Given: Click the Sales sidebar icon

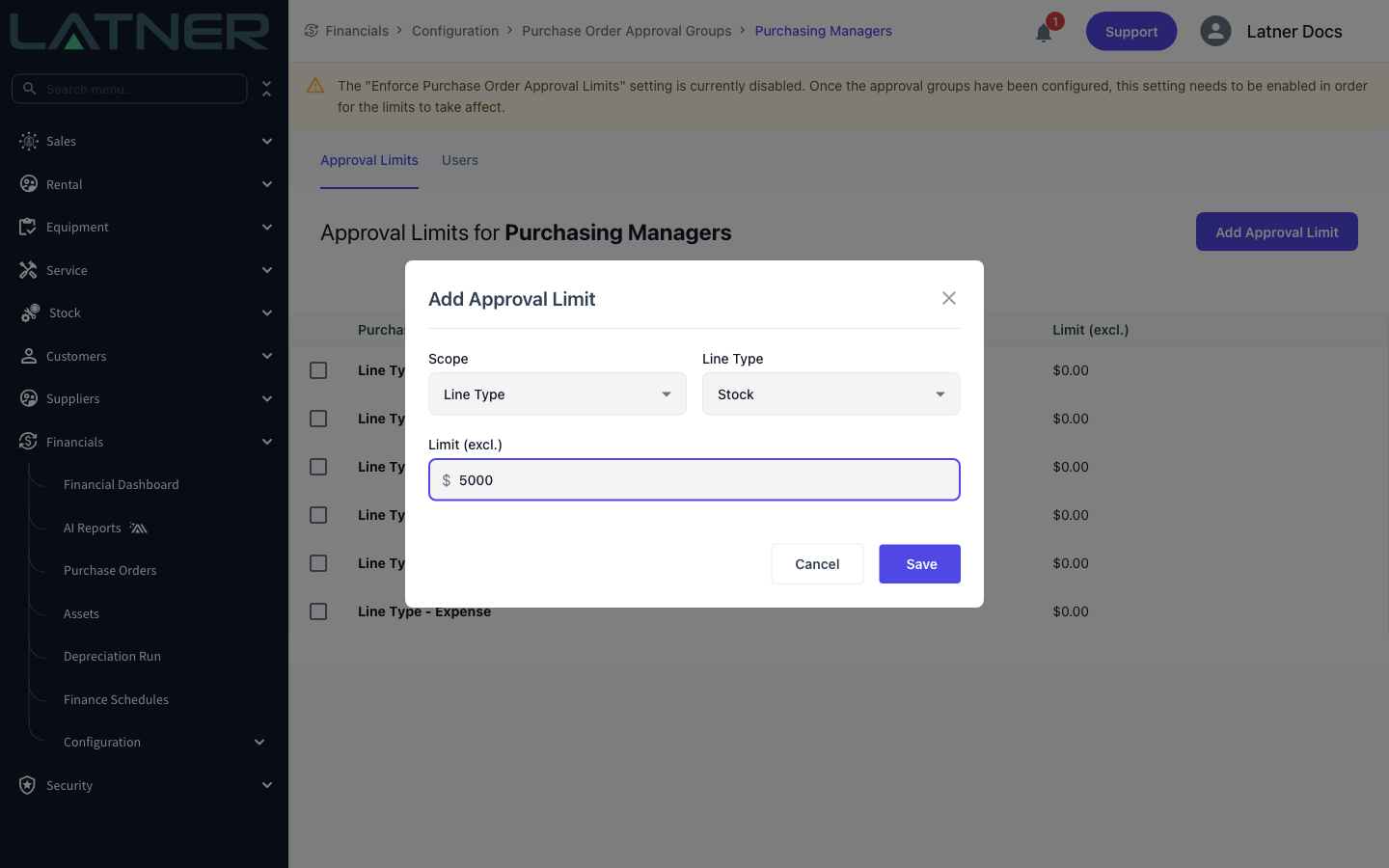Looking at the screenshot, I should coord(29,141).
